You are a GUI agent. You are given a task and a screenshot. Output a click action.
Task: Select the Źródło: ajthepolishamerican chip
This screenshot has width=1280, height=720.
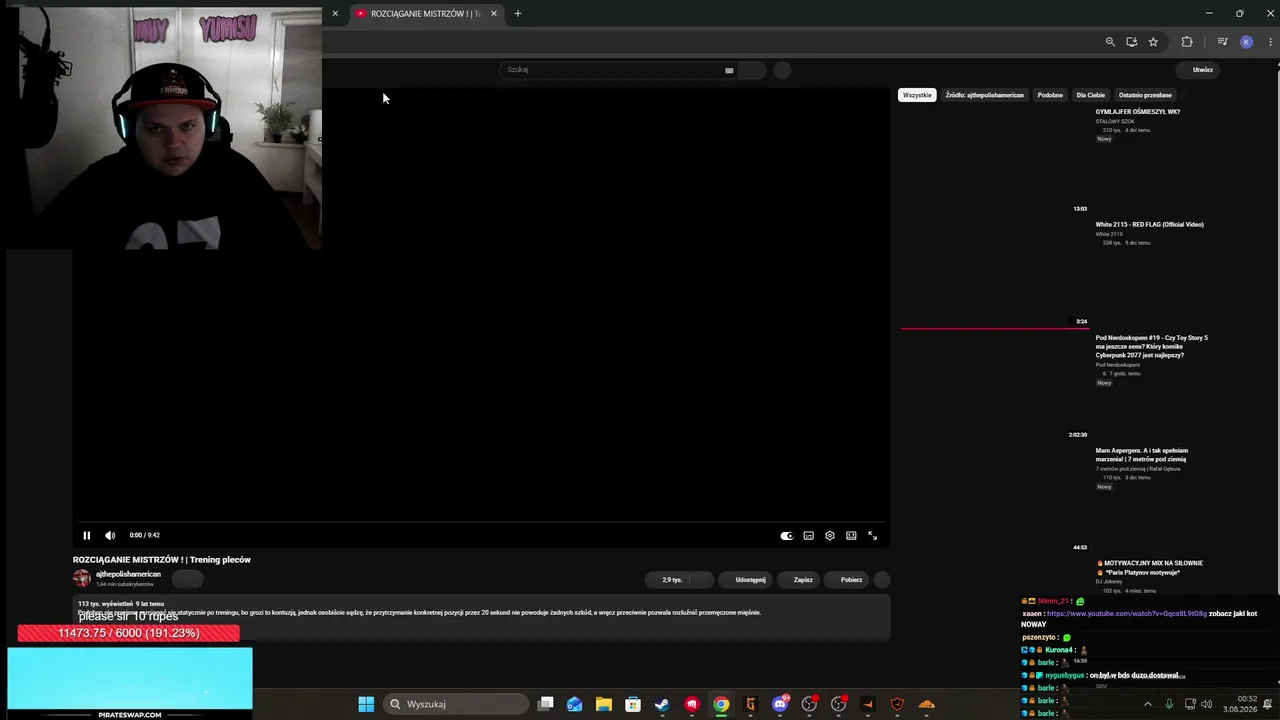[985, 95]
